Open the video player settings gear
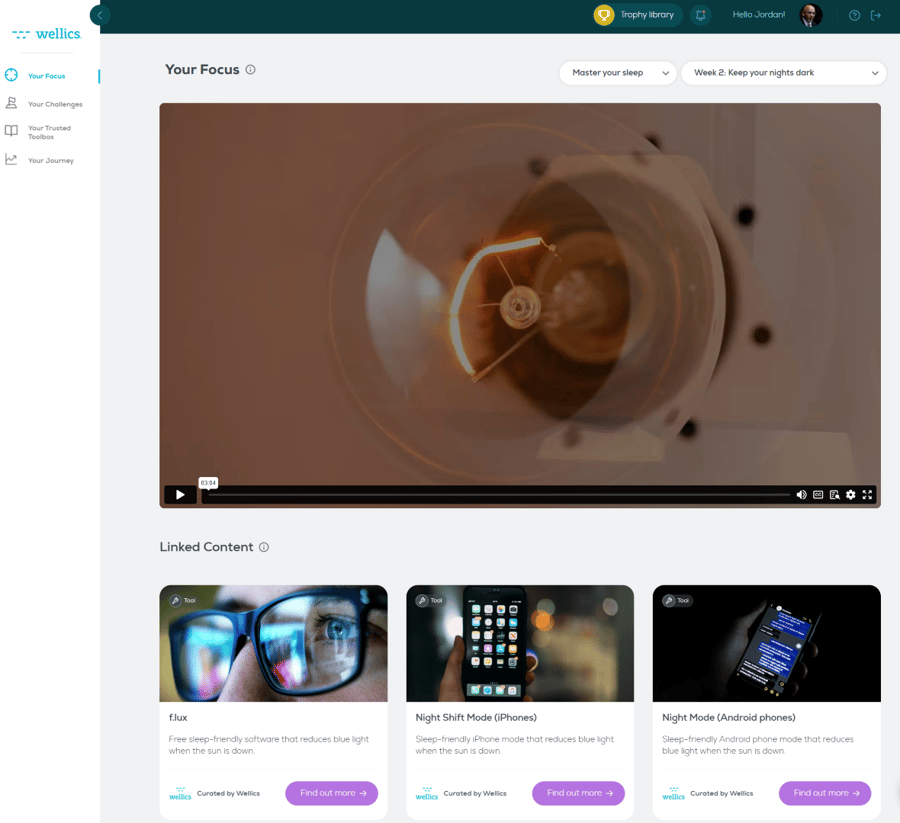This screenshot has width=900, height=823. tap(851, 494)
